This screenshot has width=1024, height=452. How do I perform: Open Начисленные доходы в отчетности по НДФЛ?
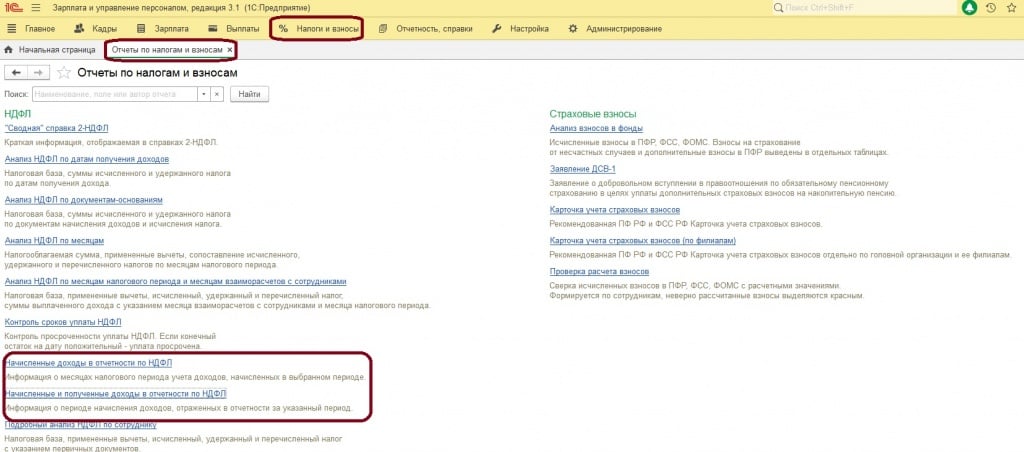tap(88, 363)
